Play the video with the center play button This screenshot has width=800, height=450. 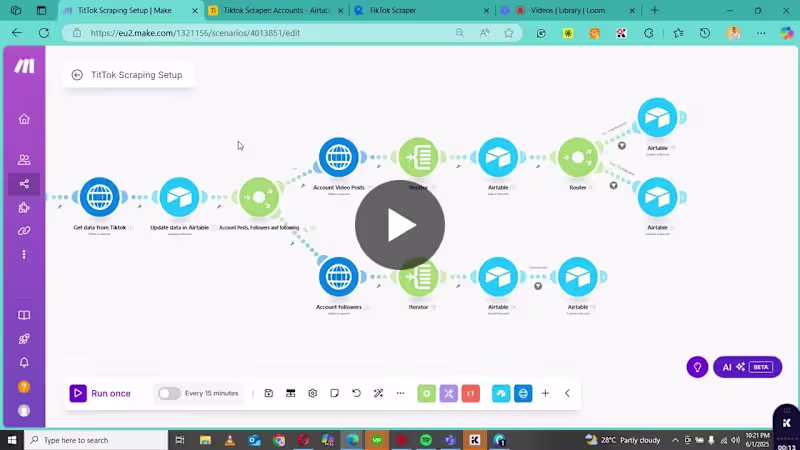(x=400, y=225)
